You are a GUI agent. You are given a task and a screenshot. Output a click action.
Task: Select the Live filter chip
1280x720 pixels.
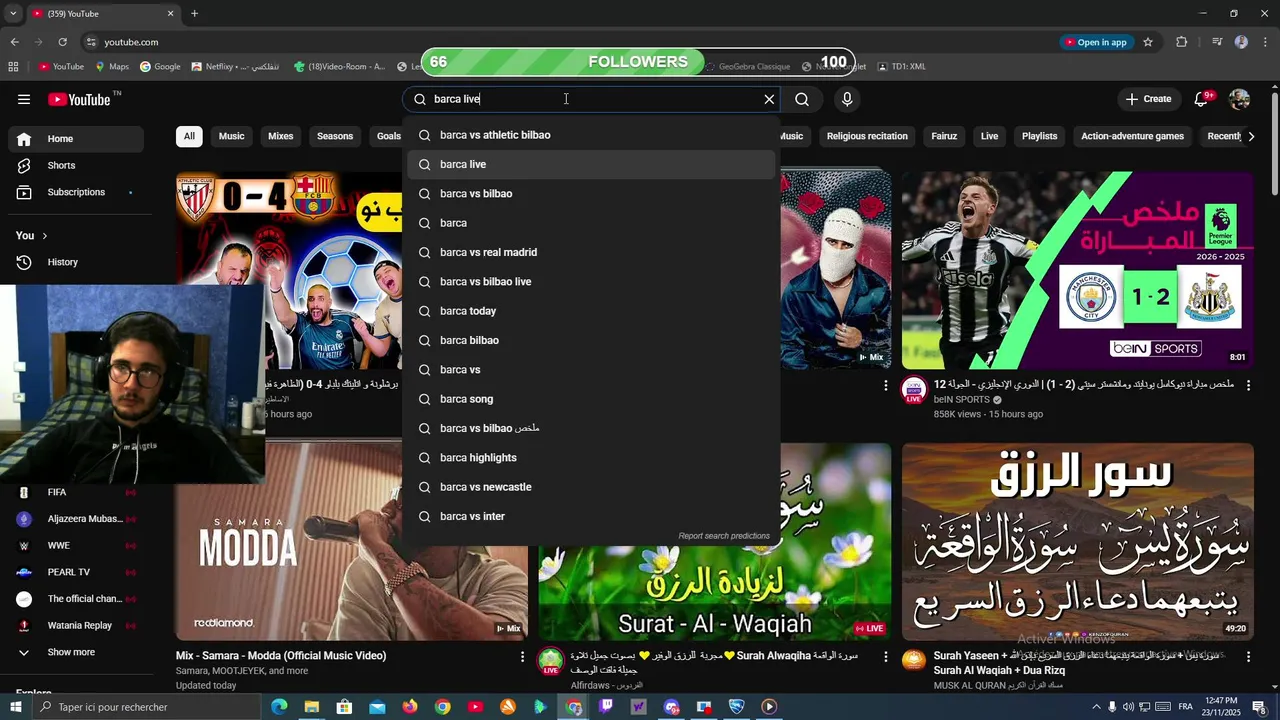coord(989,136)
